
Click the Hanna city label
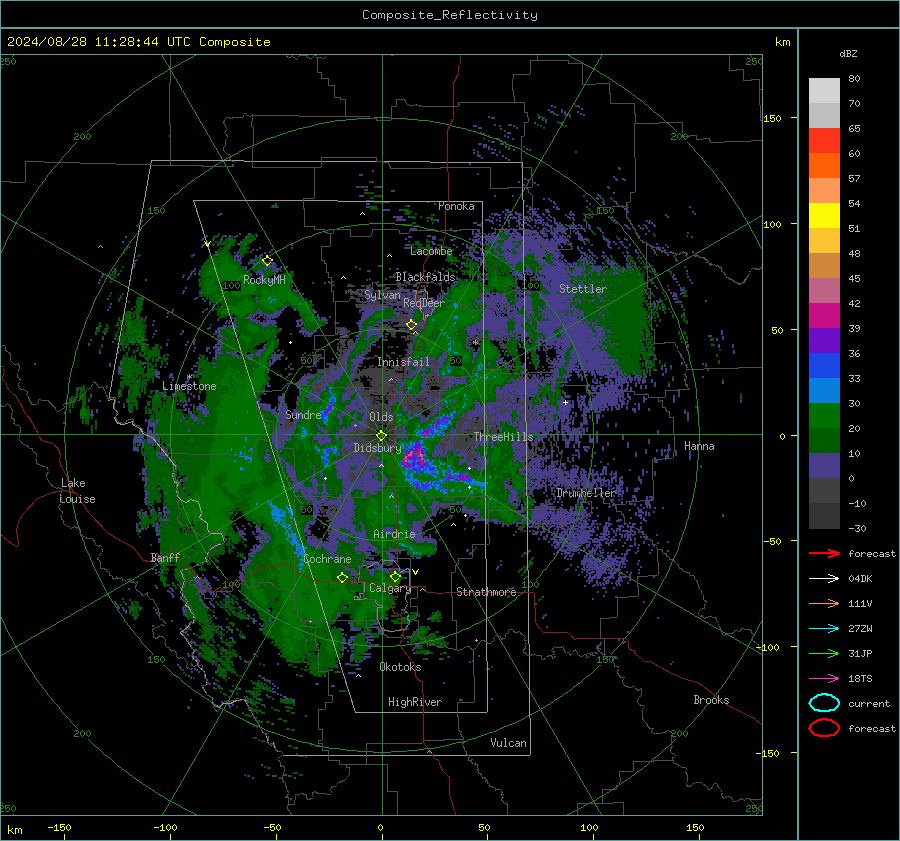pyautogui.click(x=699, y=446)
